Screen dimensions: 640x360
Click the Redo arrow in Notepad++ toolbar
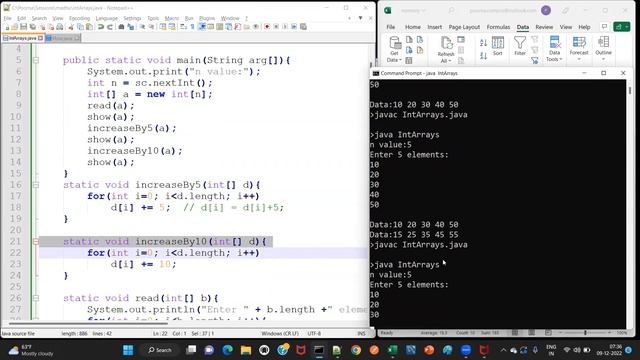(x=110, y=27)
